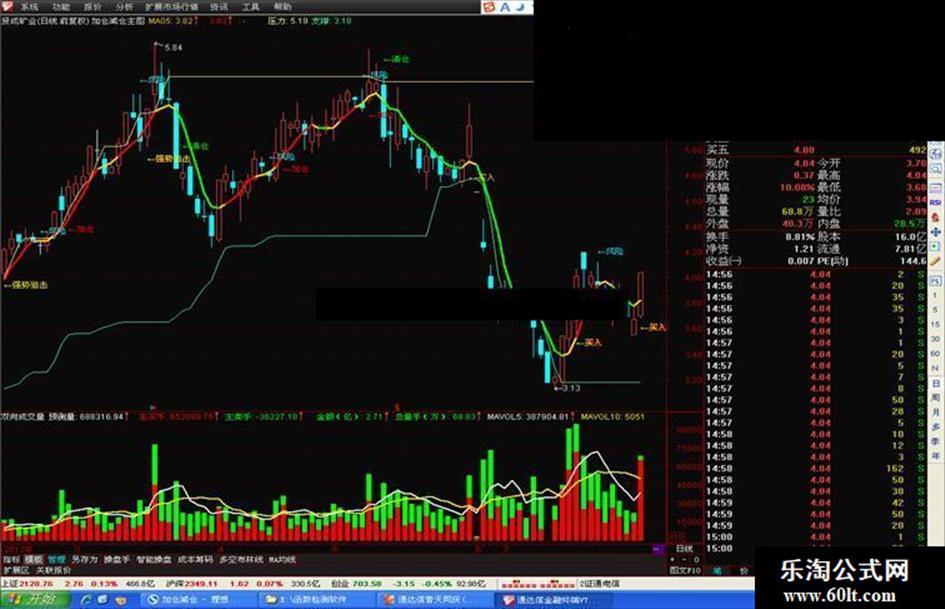This screenshot has width=945, height=609.
Task: Click the blue RSI indicator sidebar icon
Action: pos(936,202)
